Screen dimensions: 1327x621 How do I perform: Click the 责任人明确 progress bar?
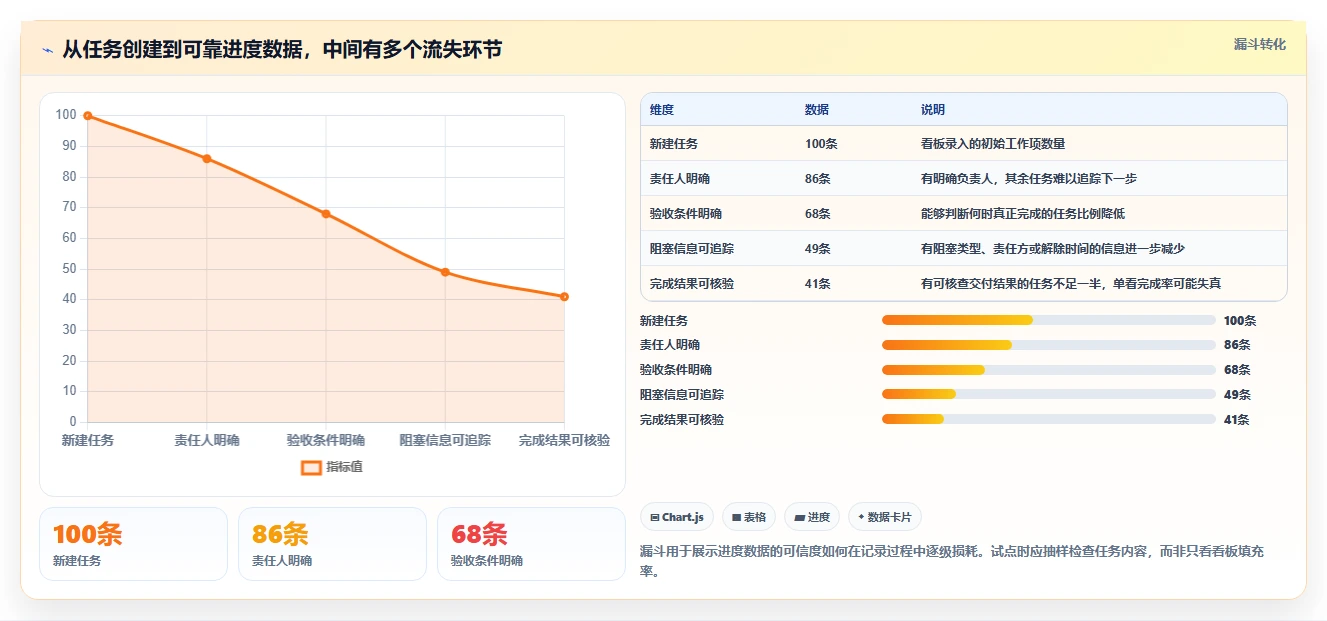tap(1049, 345)
